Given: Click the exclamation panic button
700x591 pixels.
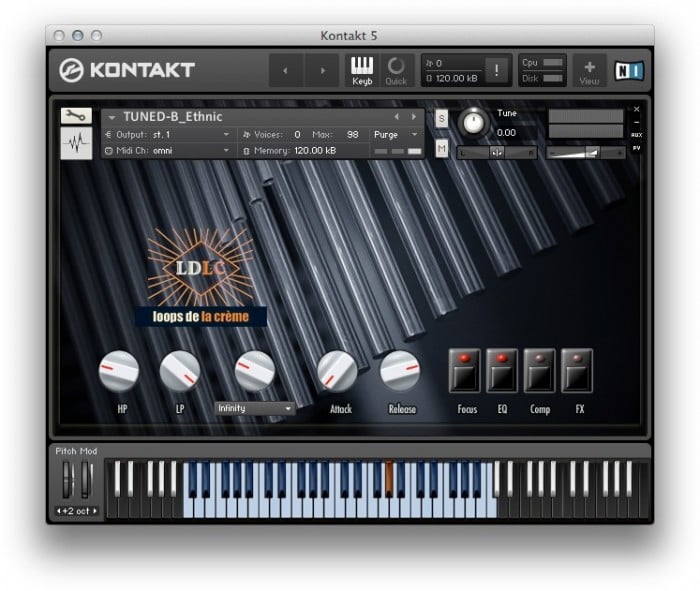Looking at the screenshot, I should (x=496, y=70).
